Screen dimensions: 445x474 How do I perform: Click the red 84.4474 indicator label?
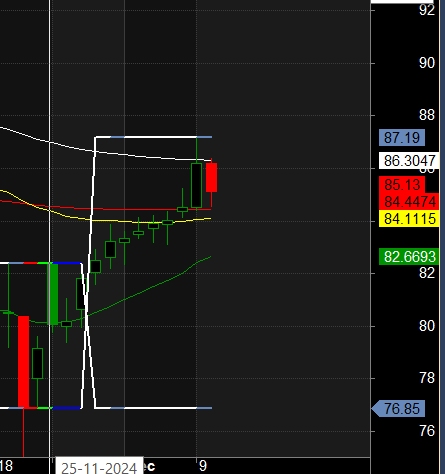coord(409,201)
